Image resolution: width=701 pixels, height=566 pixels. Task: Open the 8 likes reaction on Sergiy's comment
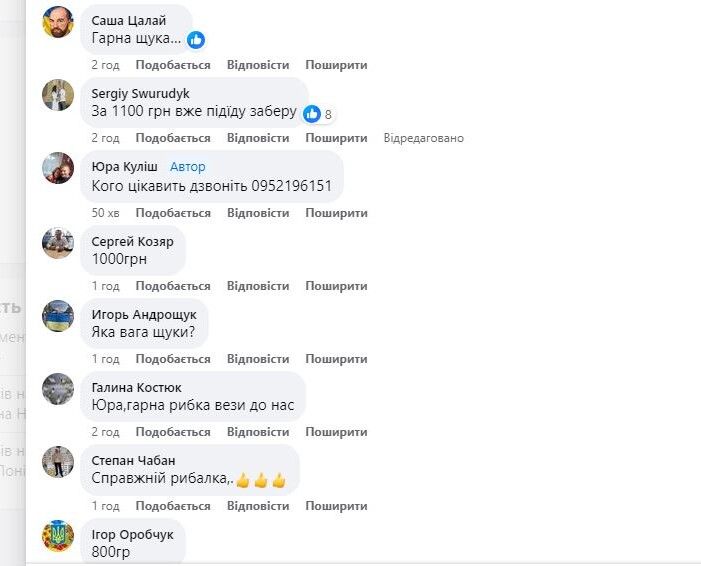click(x=319, y=114)
